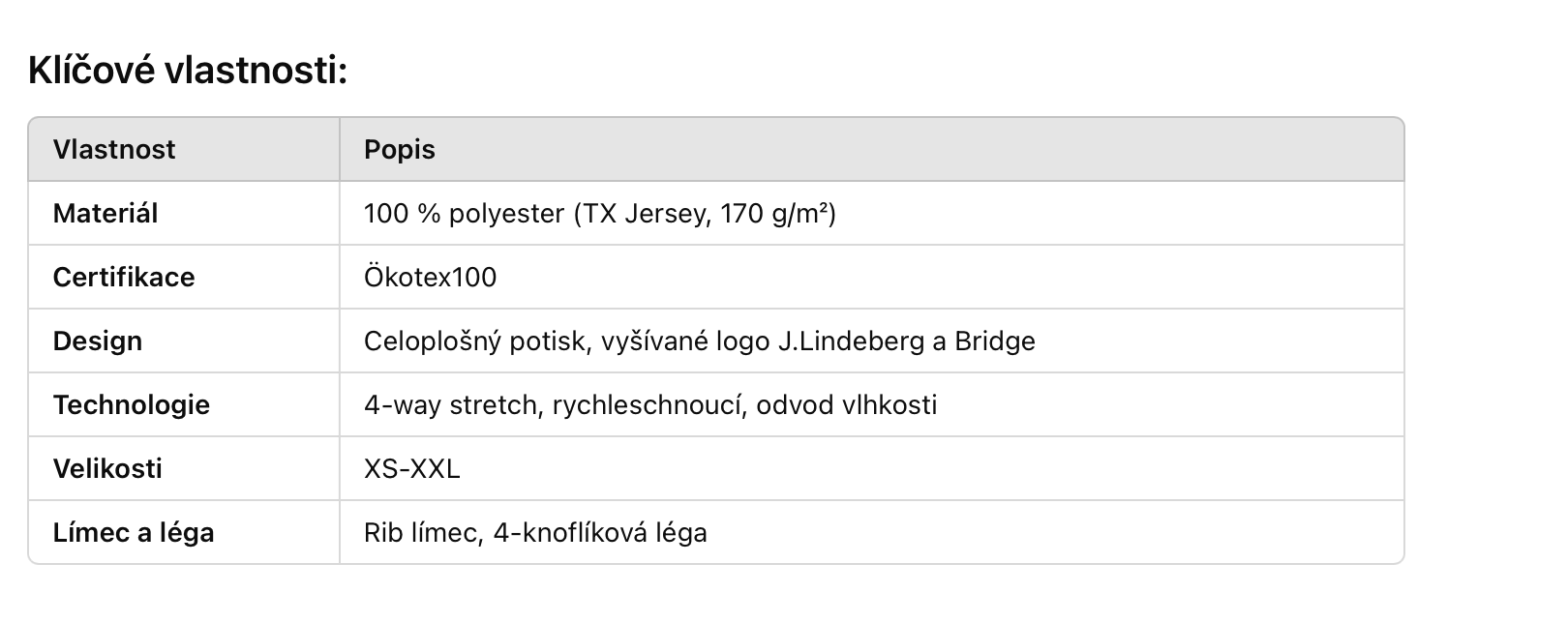Select the 'Popis' column header

click(400, 150)
